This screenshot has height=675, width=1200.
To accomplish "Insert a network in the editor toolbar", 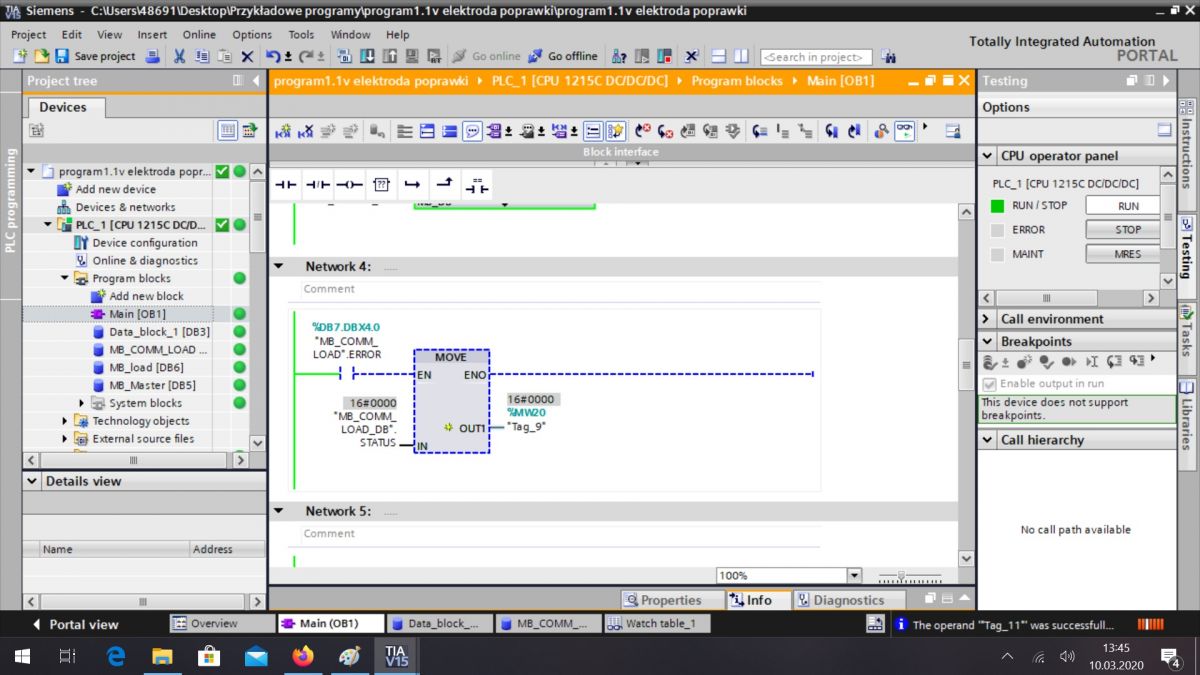I will click(x=283, y=131).
